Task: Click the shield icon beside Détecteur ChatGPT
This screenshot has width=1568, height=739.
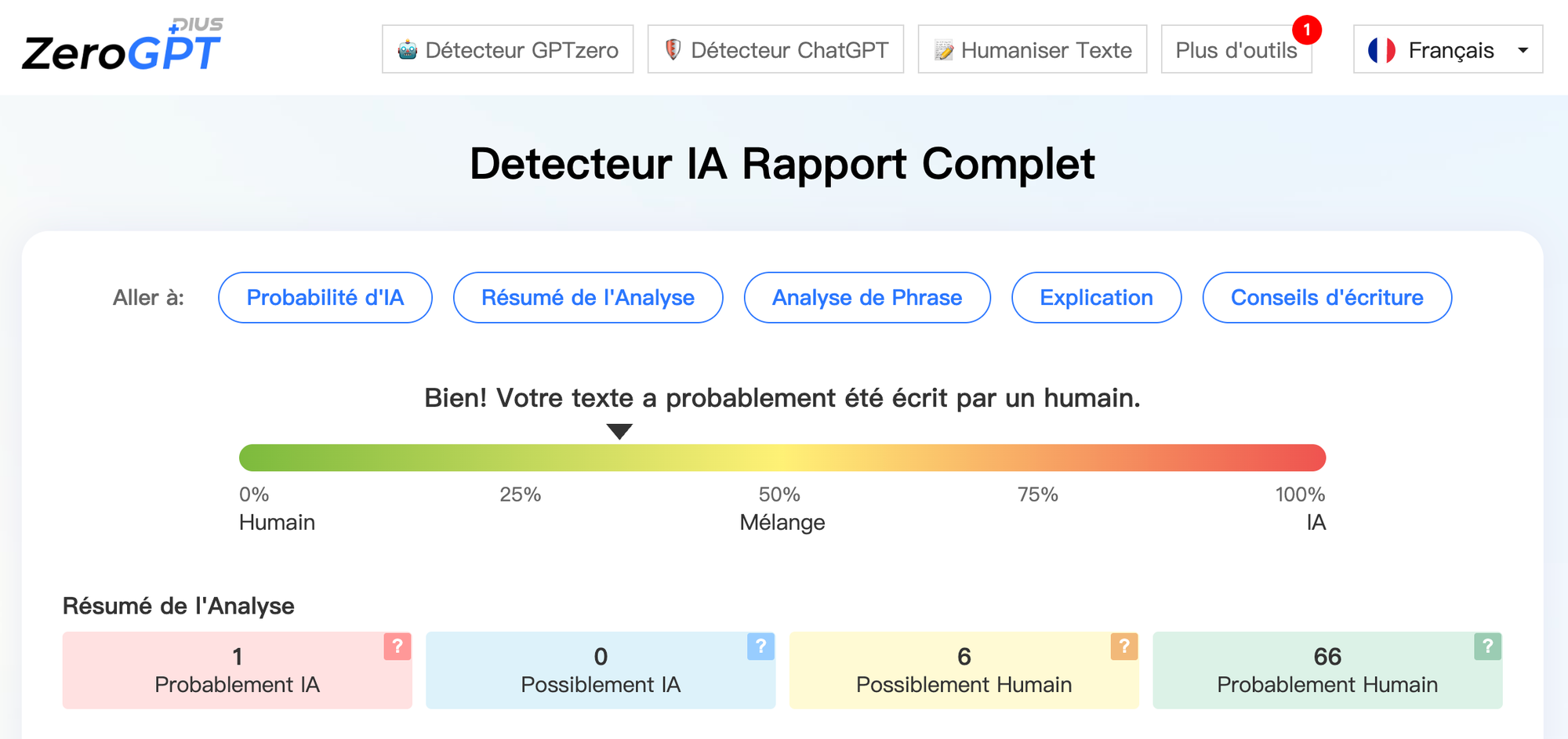Action: coord(672,49)
